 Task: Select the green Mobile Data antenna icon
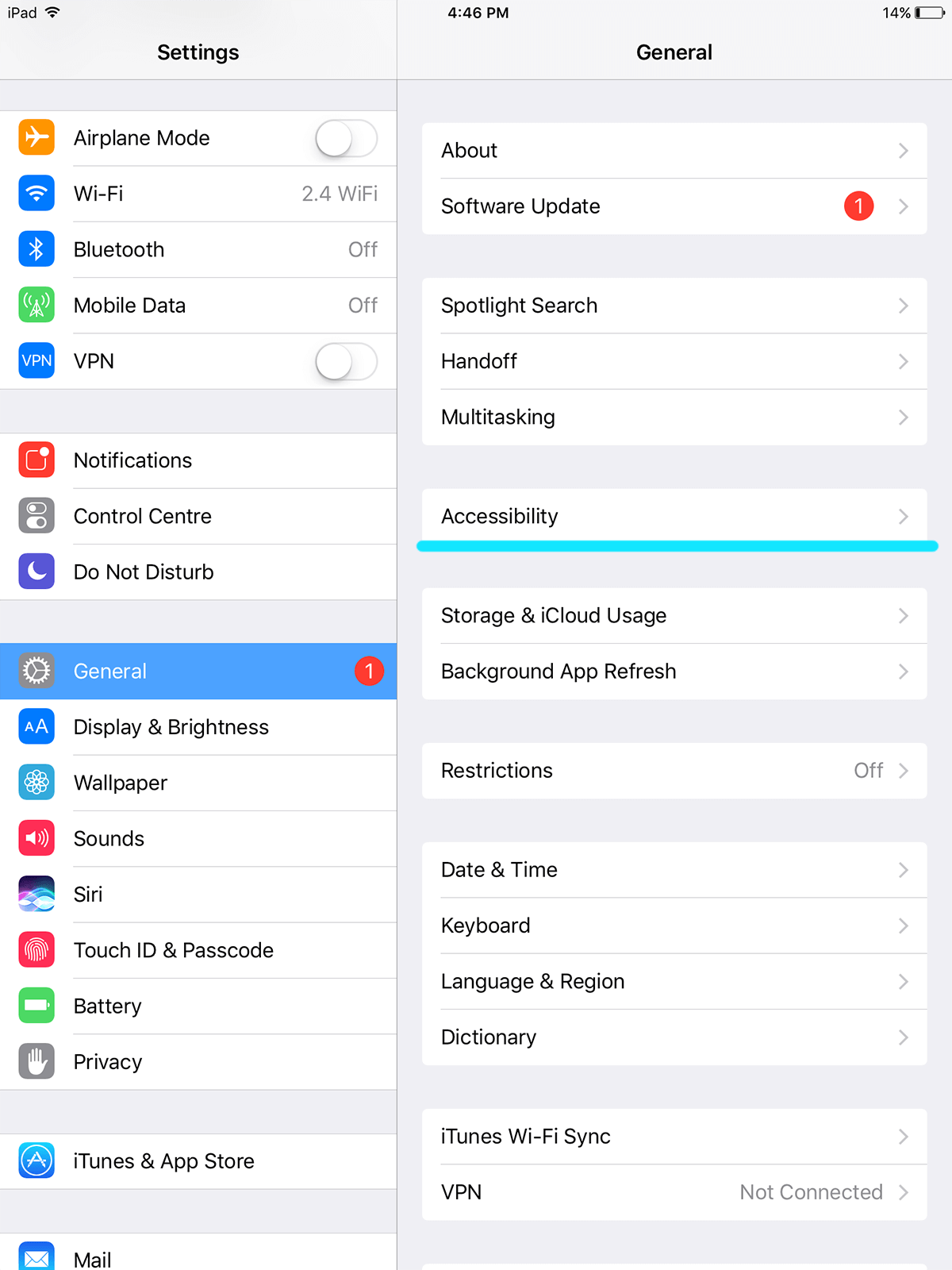[x=36, y=305]
